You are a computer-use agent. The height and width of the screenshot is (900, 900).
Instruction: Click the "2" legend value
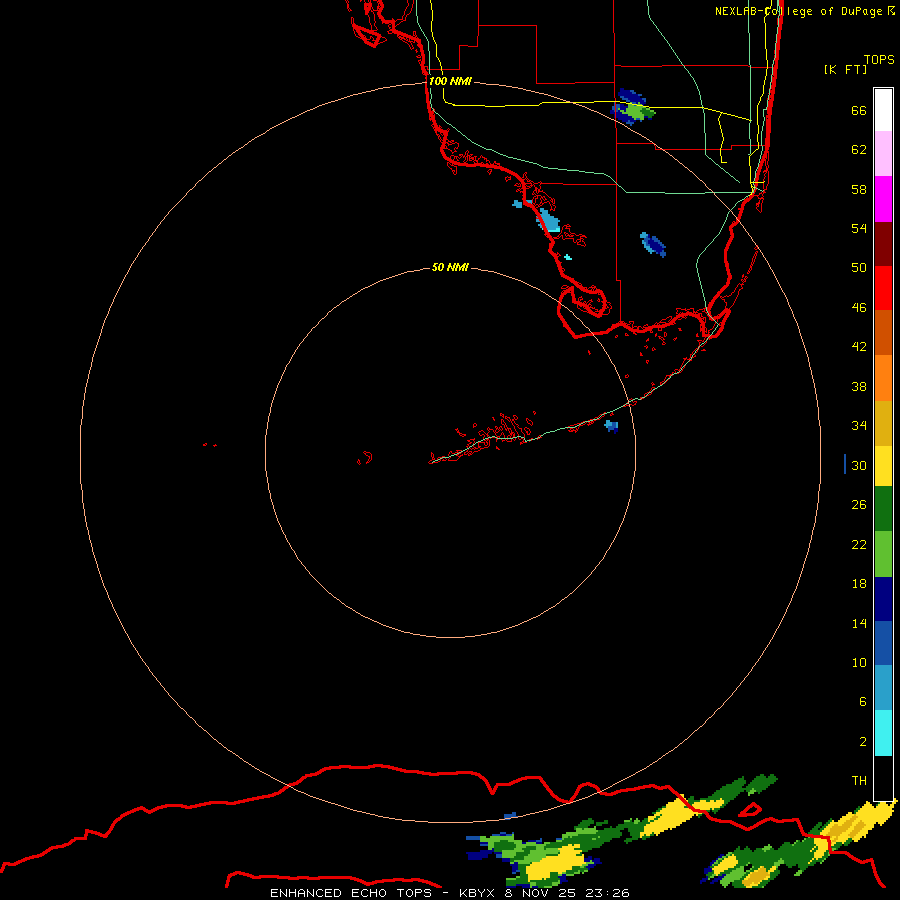[863, 742]
